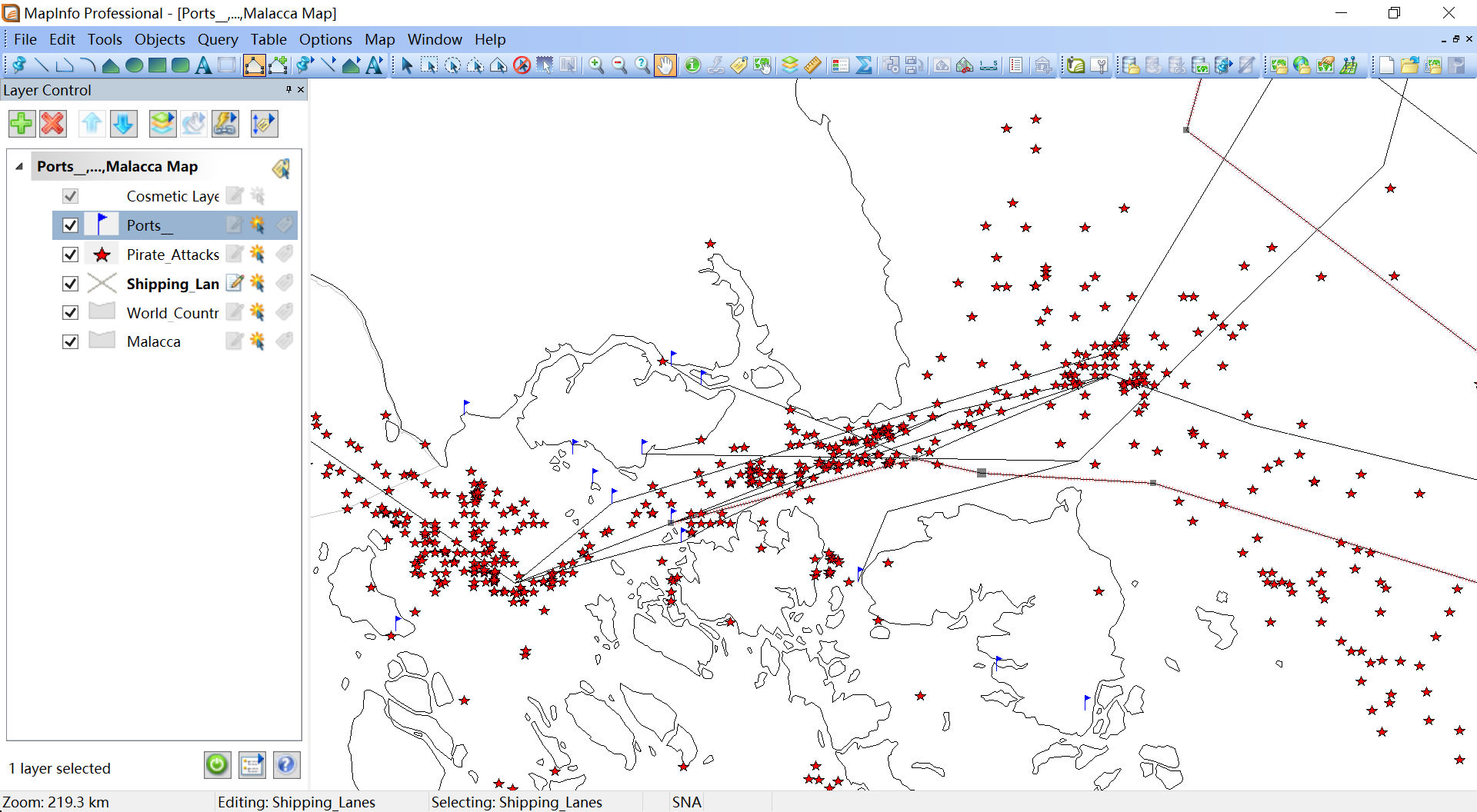The height and width of the screenshot is (812, 1477).
Task: Select the Arc drawing tool
Action: point(88,65)
